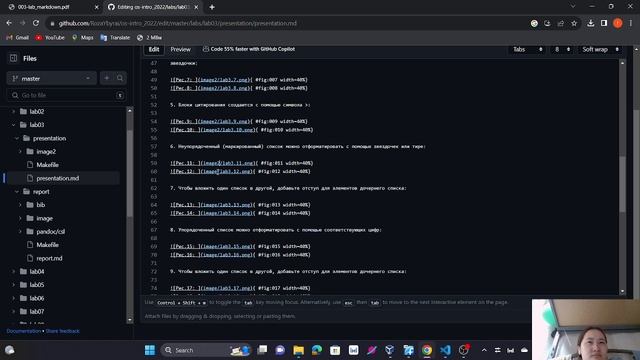This screenshot has height=360, width=640.
Task: Switch to the 003-lab_markdown.pdf browser tab
Action: click(48, 7)
